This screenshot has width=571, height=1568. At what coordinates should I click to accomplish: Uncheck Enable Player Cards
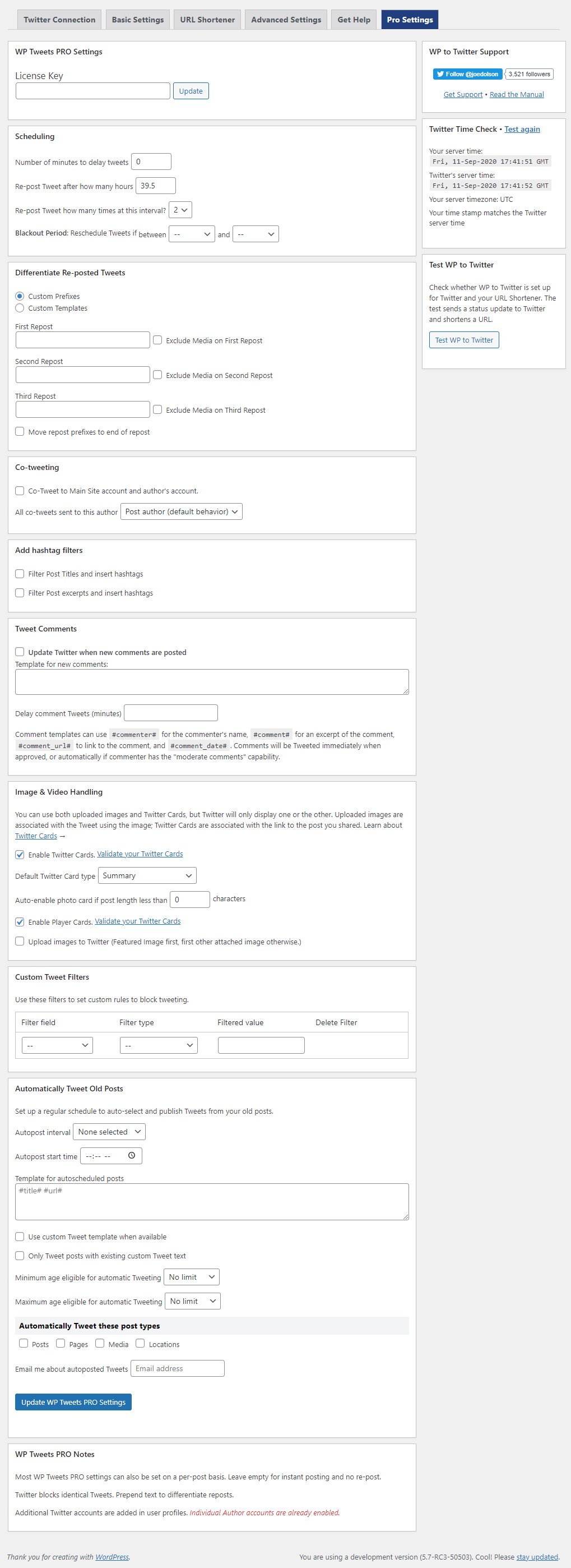[x=20, y=921]
